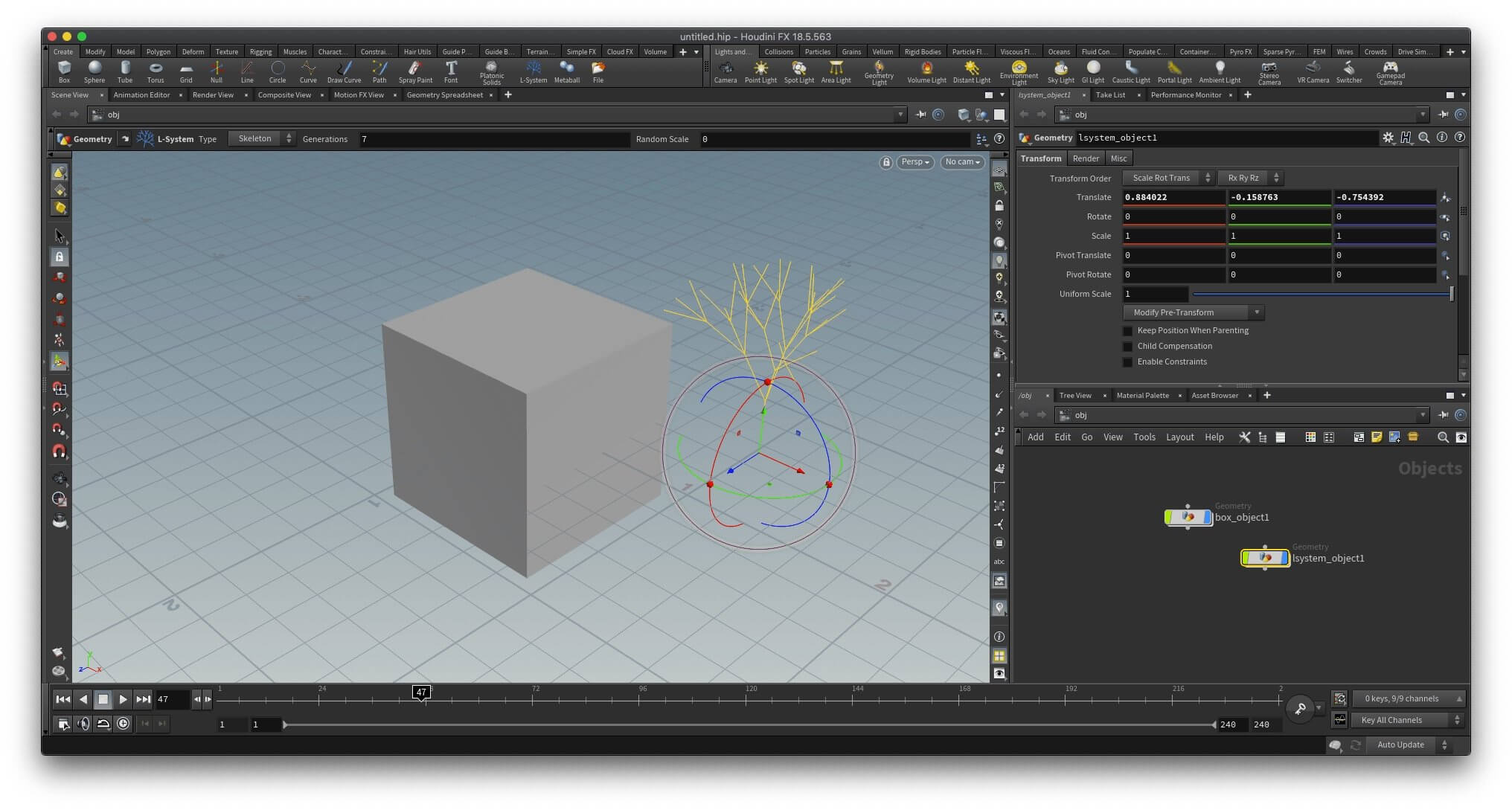
Task: Switch to the Render parameter tab
Action: 1086,158
